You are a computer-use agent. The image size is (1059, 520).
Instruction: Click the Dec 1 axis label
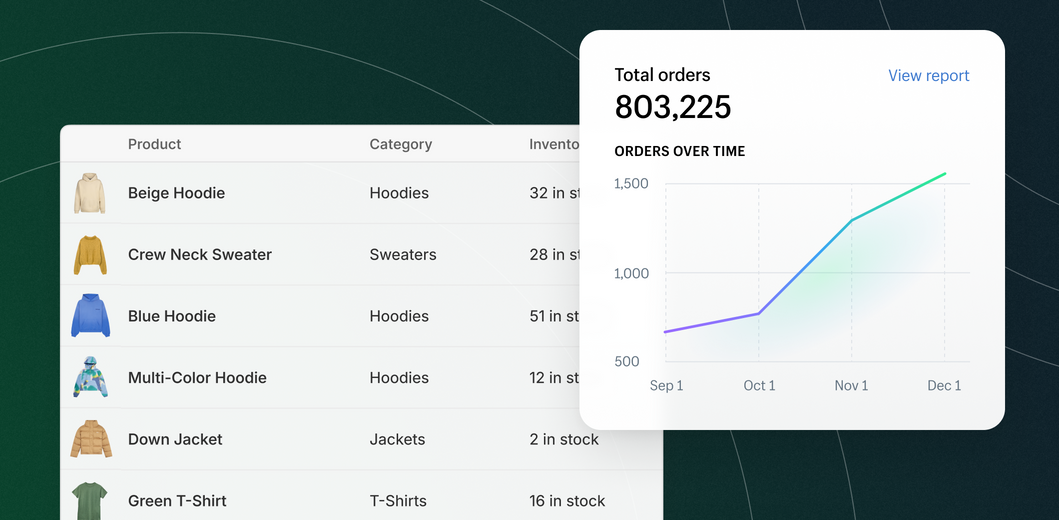944,386
